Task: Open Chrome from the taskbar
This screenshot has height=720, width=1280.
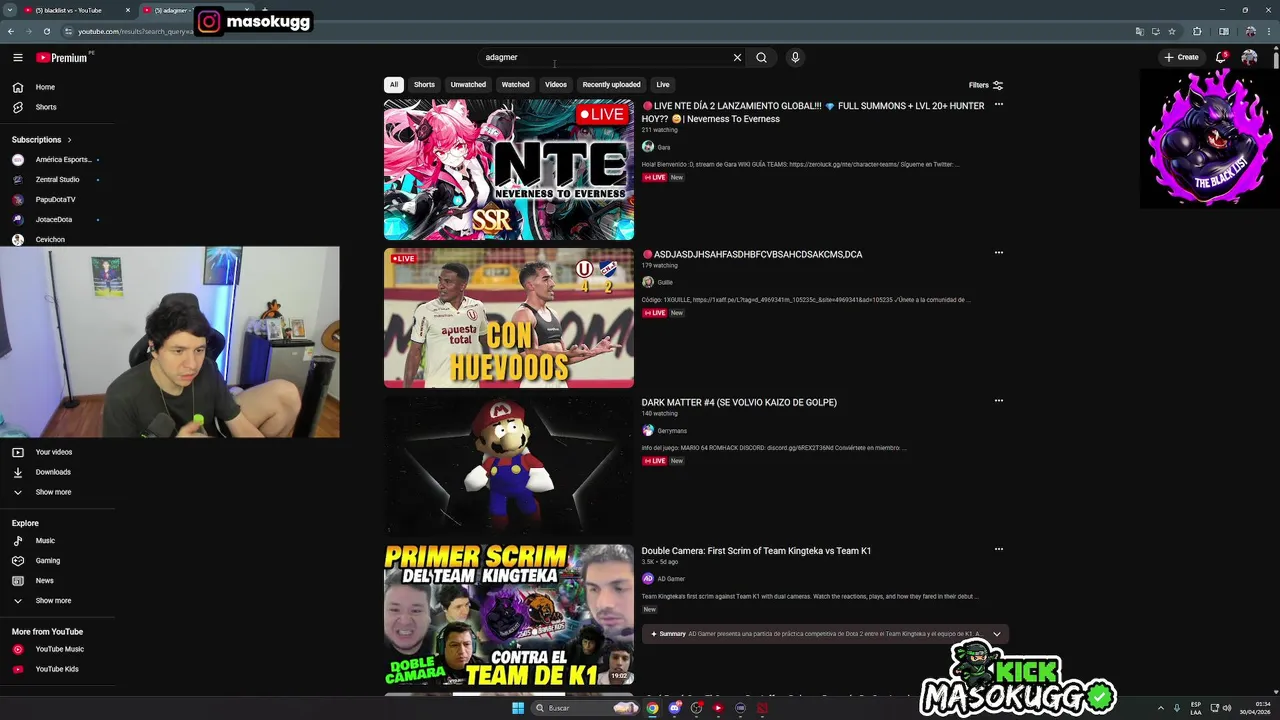Action: click(x=652, y=708)
